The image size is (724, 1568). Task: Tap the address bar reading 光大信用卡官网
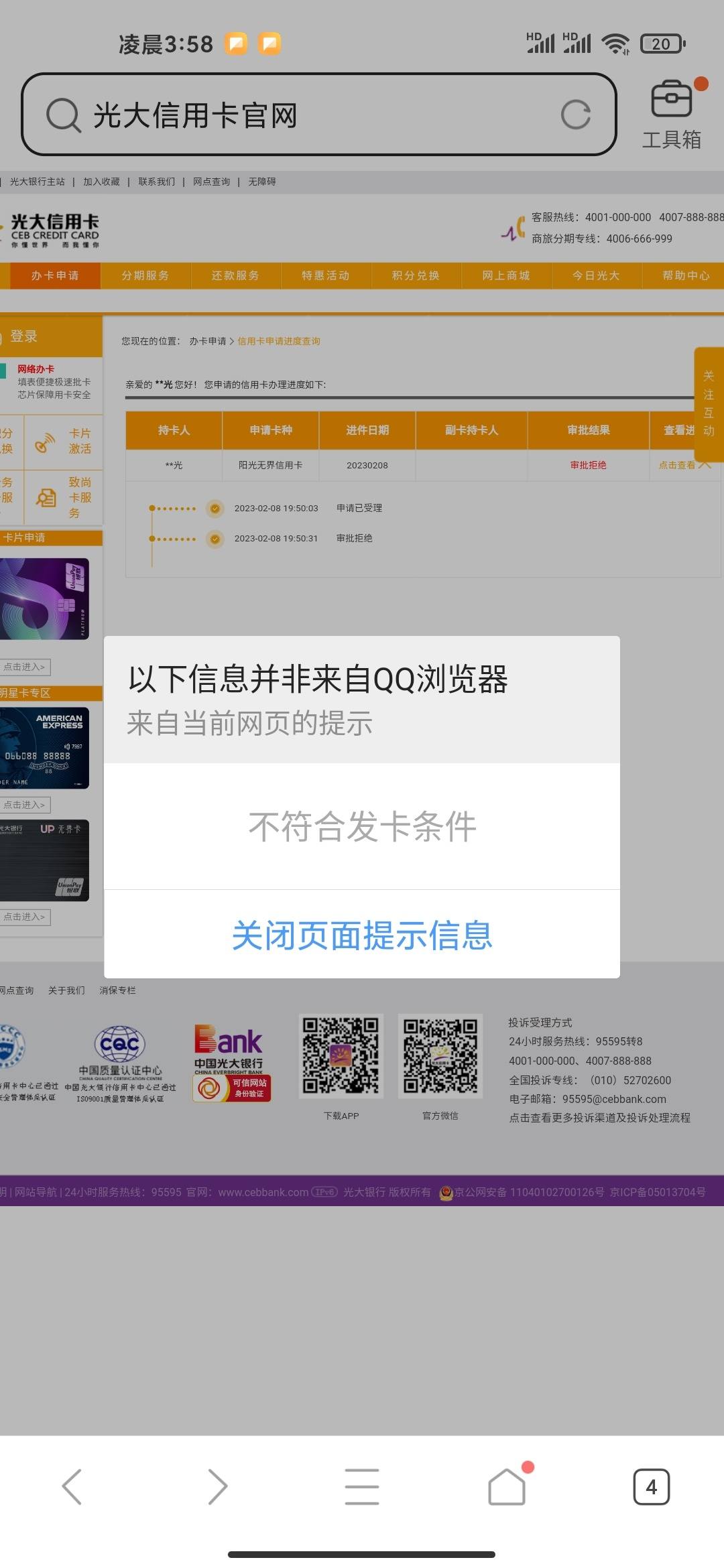pyautogui.click(x=318, y=115)
